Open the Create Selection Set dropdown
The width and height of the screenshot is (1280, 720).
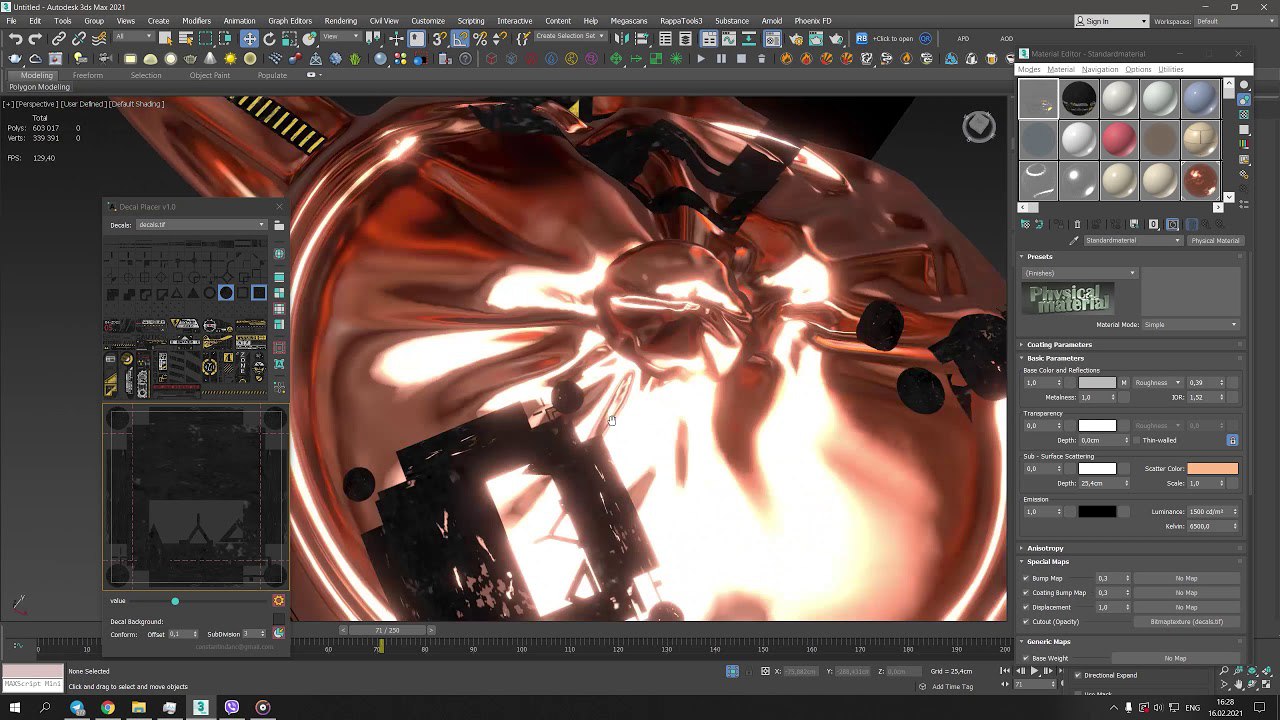pos(569,36)
